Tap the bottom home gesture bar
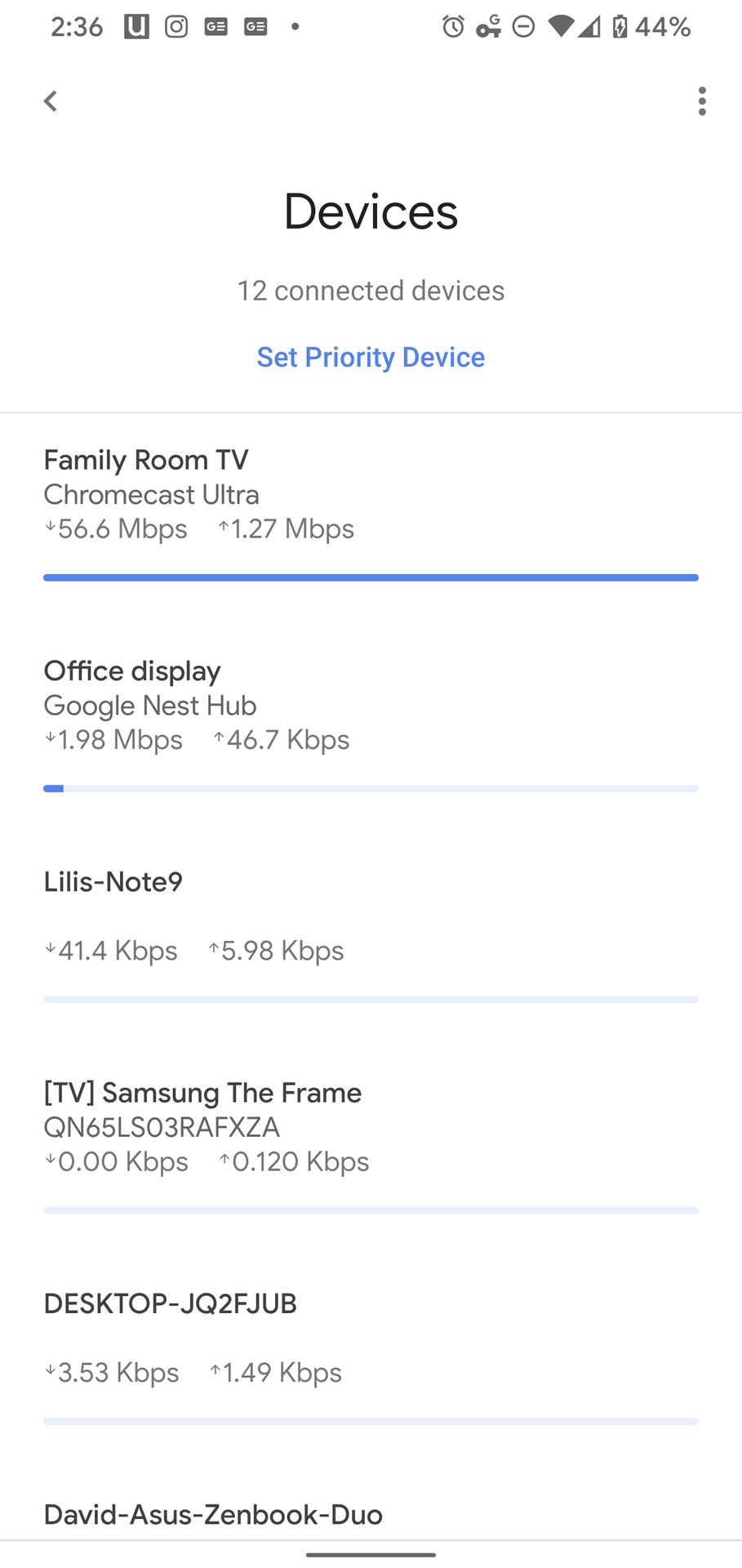The image size is (742, 1568). (371, 1555)
